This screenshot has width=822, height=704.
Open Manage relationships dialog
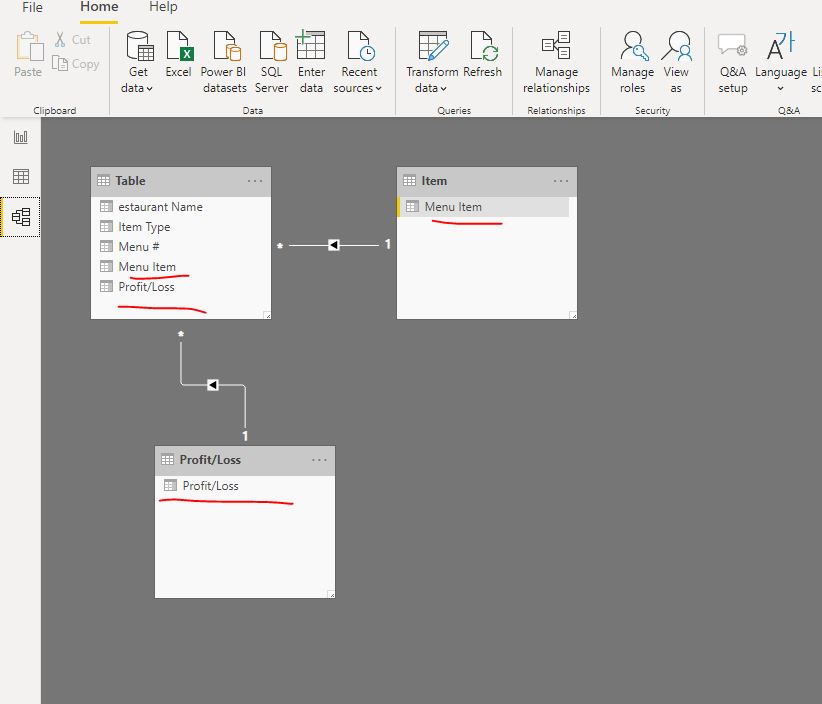pos(556,62)
